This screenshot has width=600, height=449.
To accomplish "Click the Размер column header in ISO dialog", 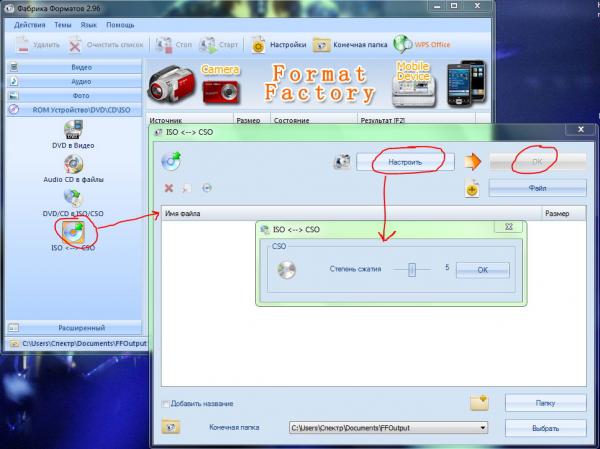I will click(x=563, y=213).
